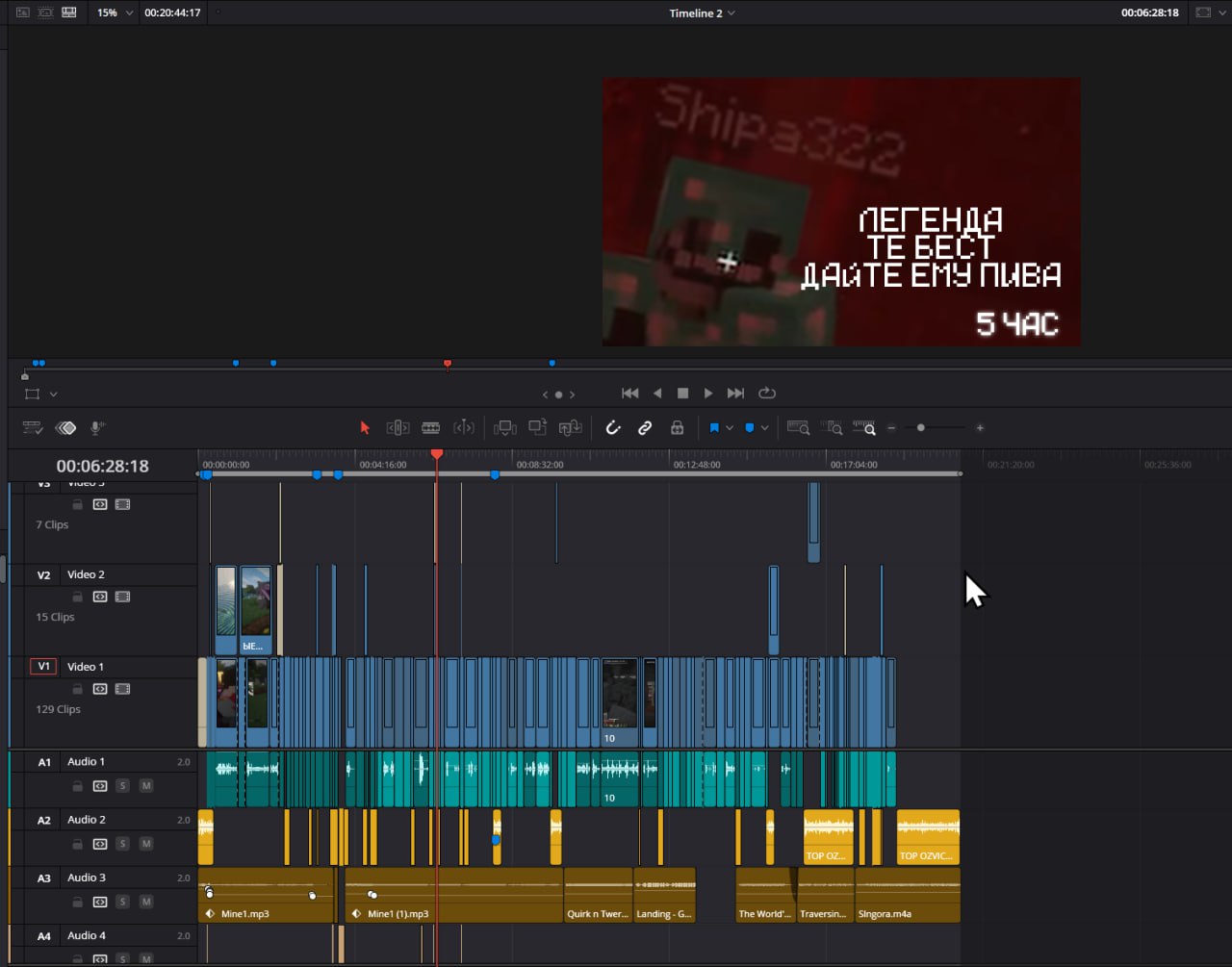1232x967 pixels.
Task: Click the timeline zoom slider handle
Action: coord(921,428)
